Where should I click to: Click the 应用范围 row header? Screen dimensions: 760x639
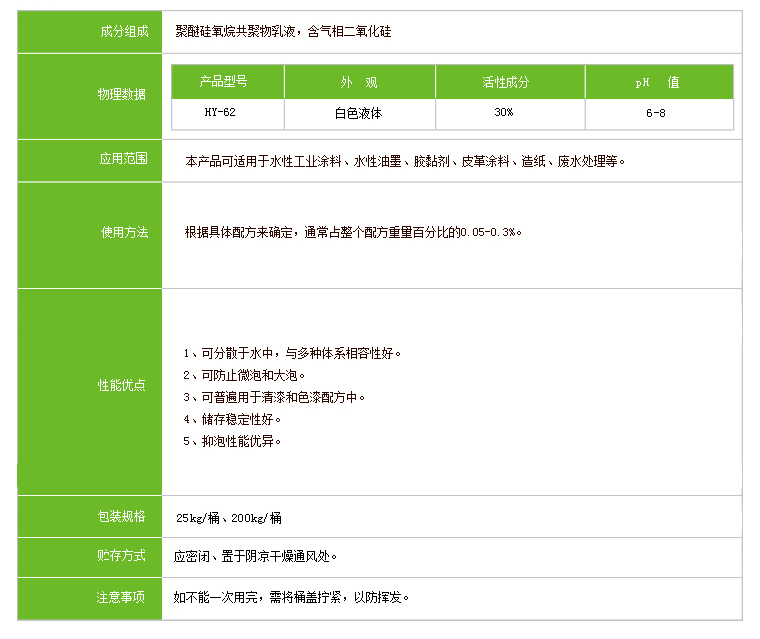(124, 159)
